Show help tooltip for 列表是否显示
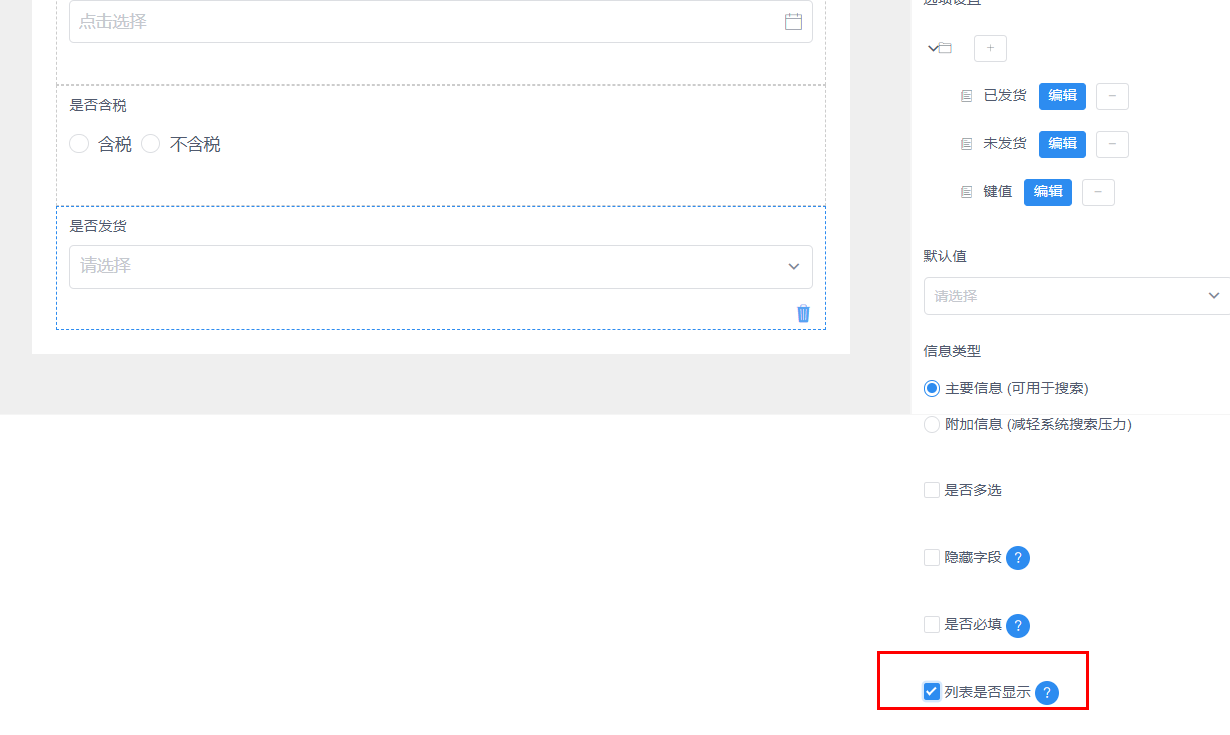This screenshot has height=735, width=1230. 1046,693
